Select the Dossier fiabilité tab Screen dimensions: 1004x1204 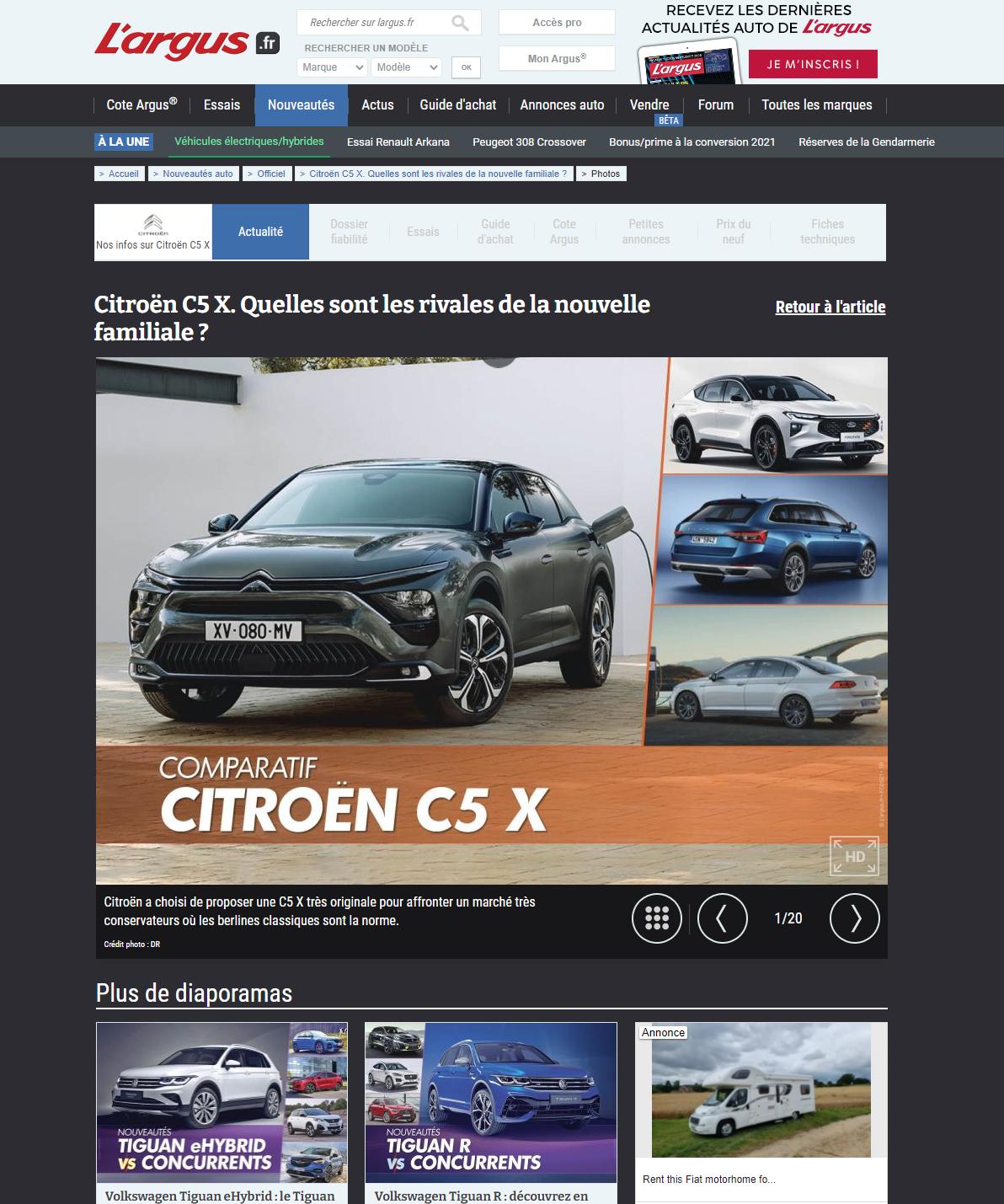click(x=349, y=232)
